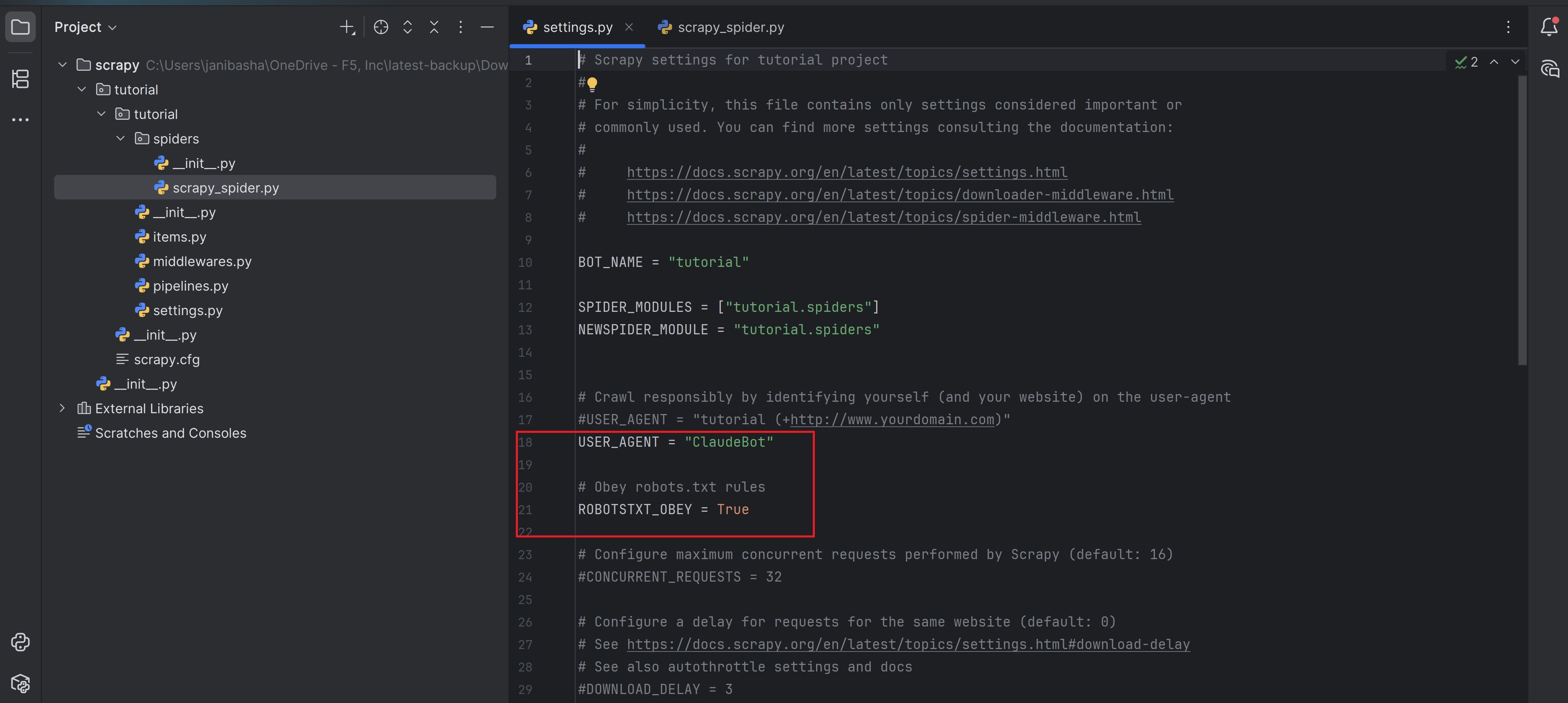Close the settings.py tab
The width and height of the screenshot is (1568, 703).
coord(629,27)
